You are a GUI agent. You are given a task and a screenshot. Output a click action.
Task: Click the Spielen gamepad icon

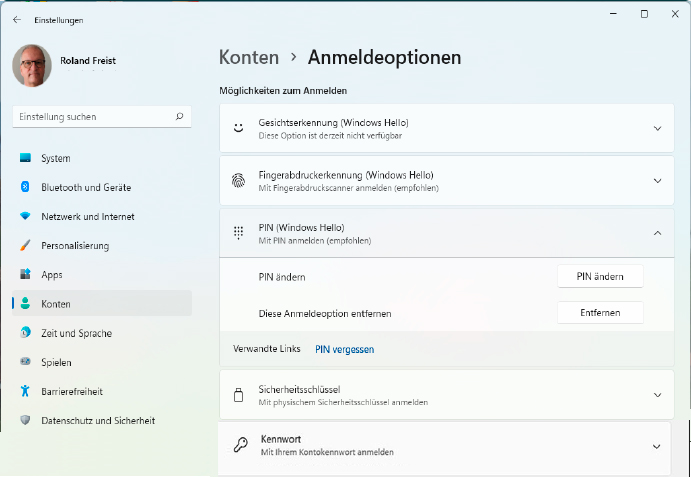25,361
